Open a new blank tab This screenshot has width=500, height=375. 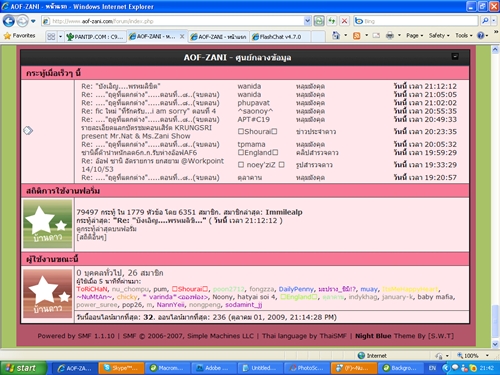[318, 37]
